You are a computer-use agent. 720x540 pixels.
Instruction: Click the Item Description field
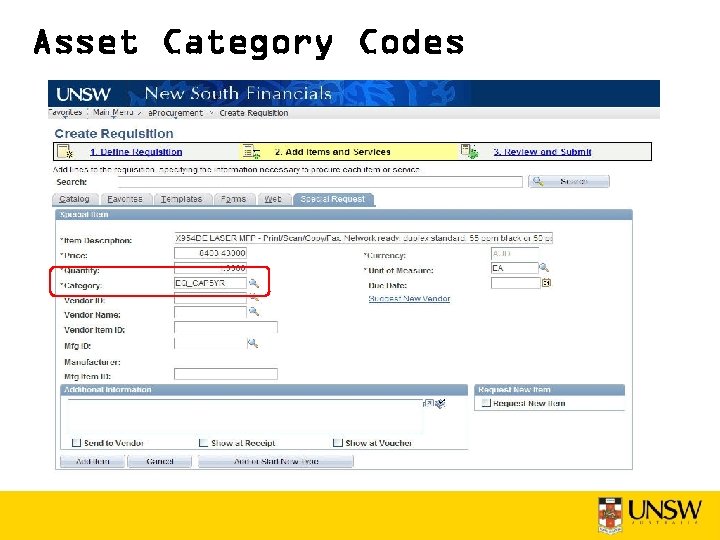[x=363, y=238]
